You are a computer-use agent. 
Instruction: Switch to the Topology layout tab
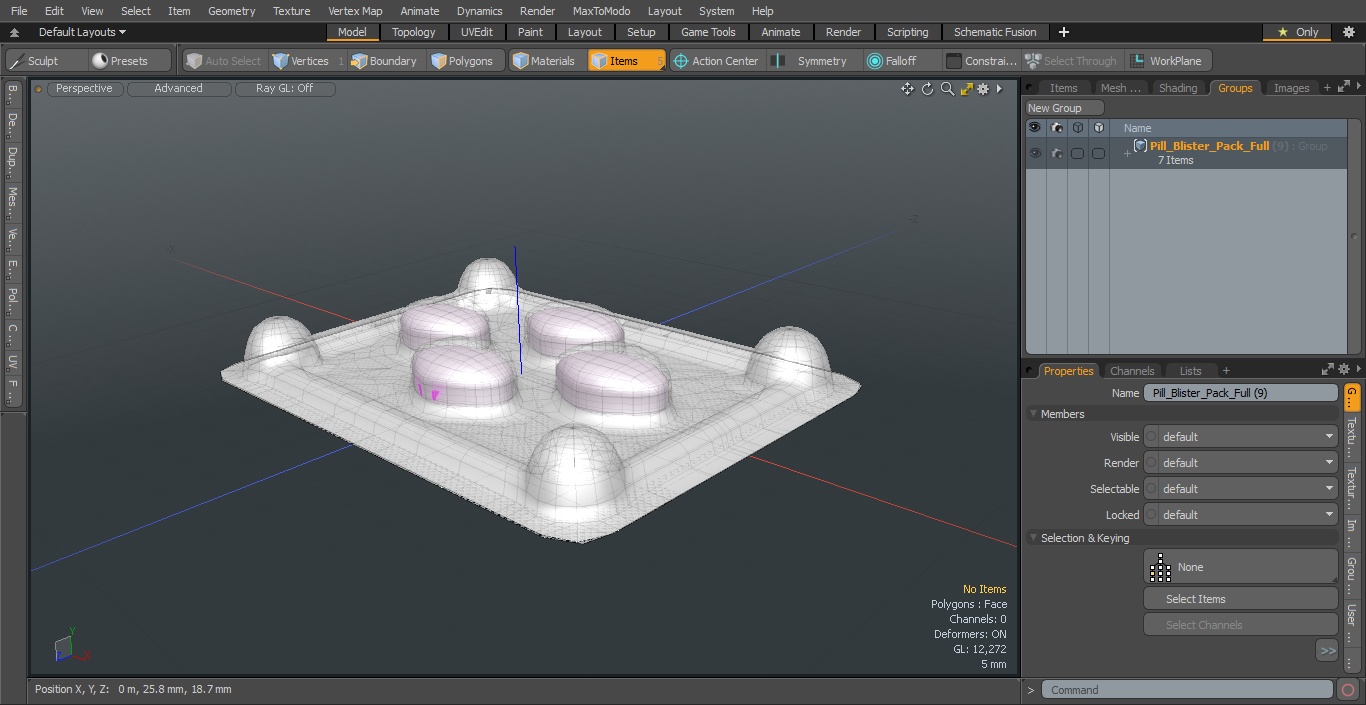coord(413,32)
